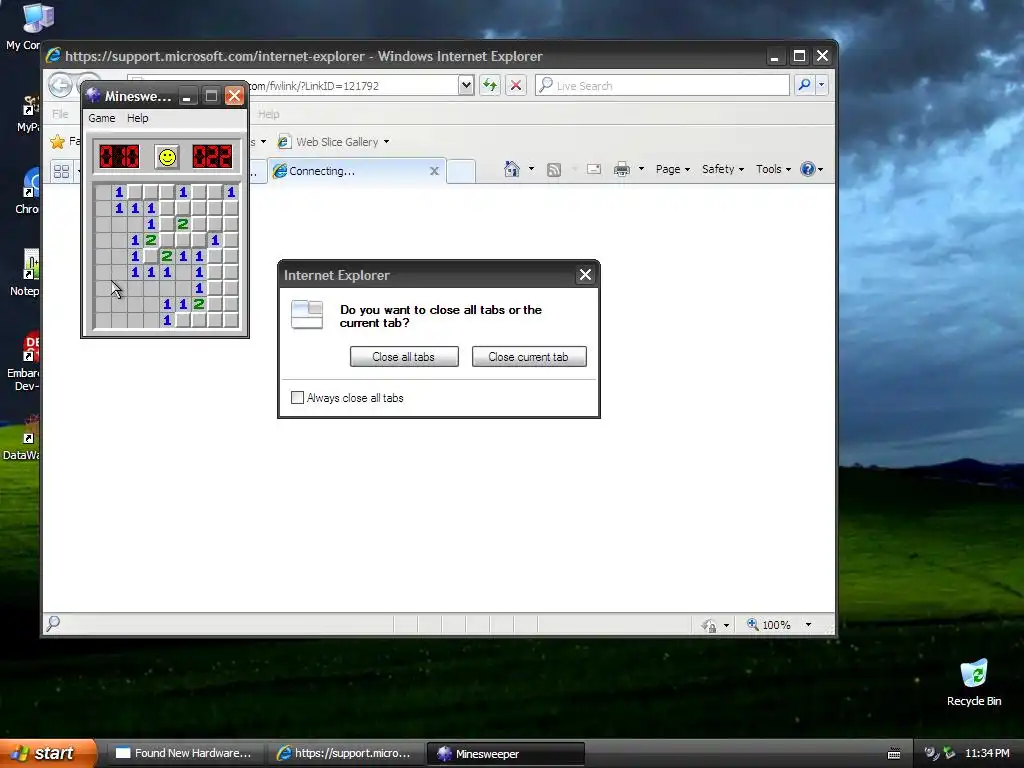The image size is (1024, 768).
Task: Close the Connecting... tab
Action: (x=434, y=171)
